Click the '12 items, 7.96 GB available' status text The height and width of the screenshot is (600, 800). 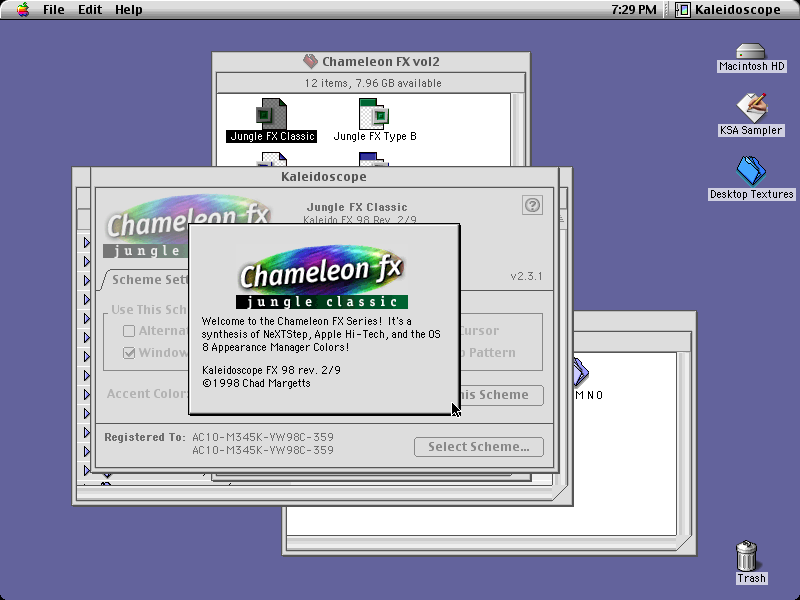373,83
